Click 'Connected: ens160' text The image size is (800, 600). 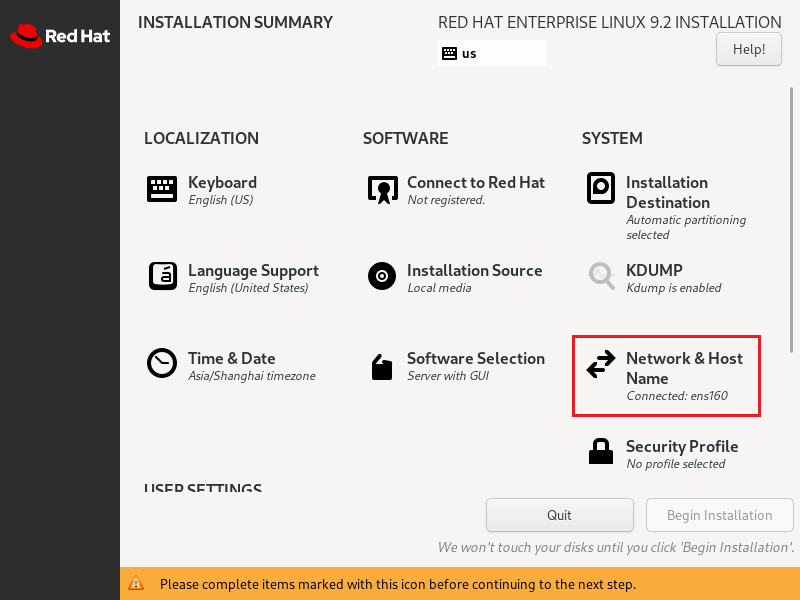pyautogui.click(x=677, y=396)
